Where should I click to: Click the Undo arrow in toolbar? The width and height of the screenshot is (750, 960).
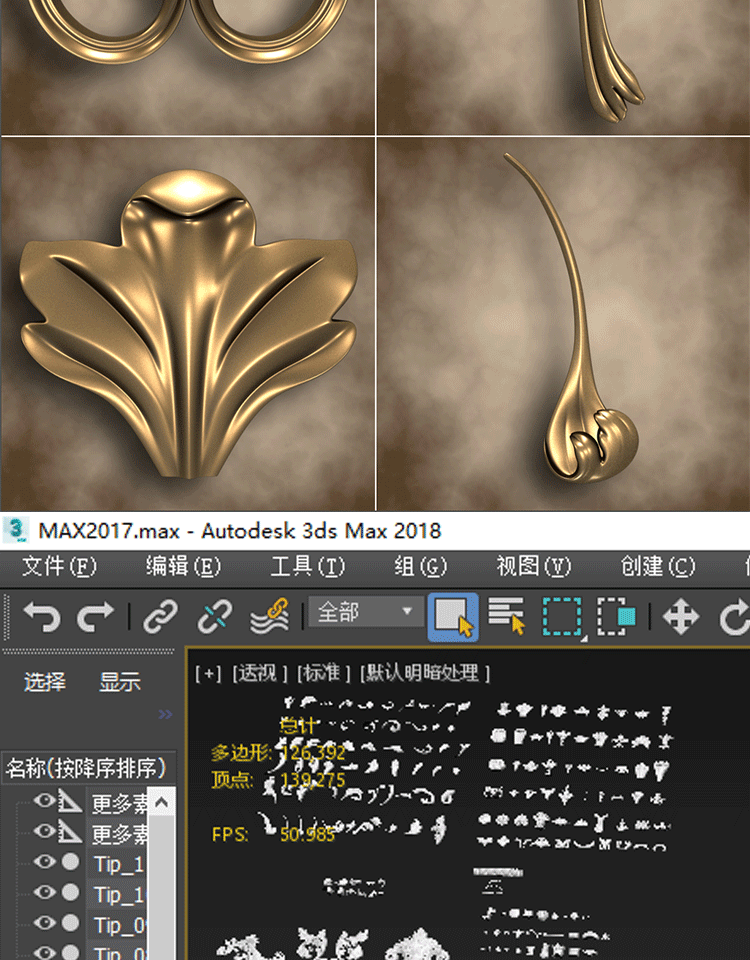coord(42,617)
